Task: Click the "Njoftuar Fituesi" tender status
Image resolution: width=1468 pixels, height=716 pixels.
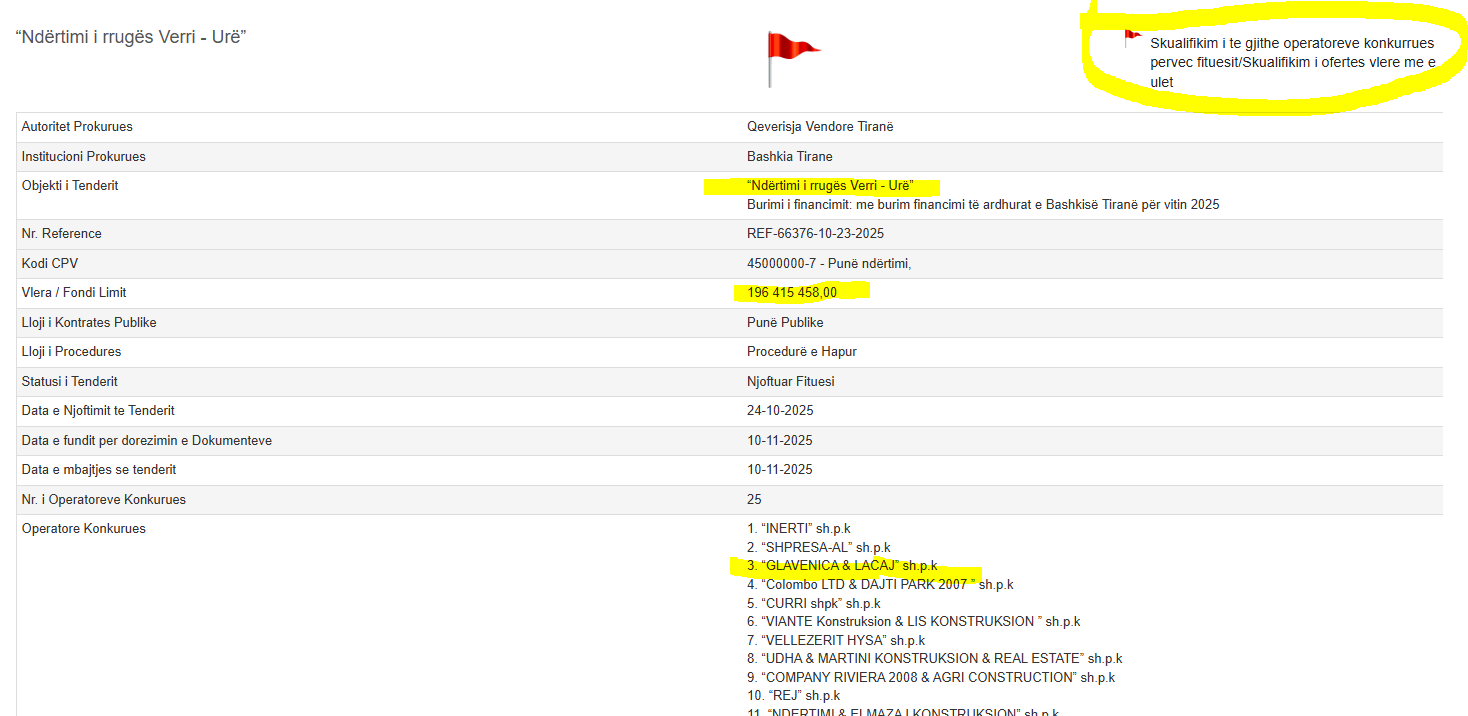Action: coord(790,382)
